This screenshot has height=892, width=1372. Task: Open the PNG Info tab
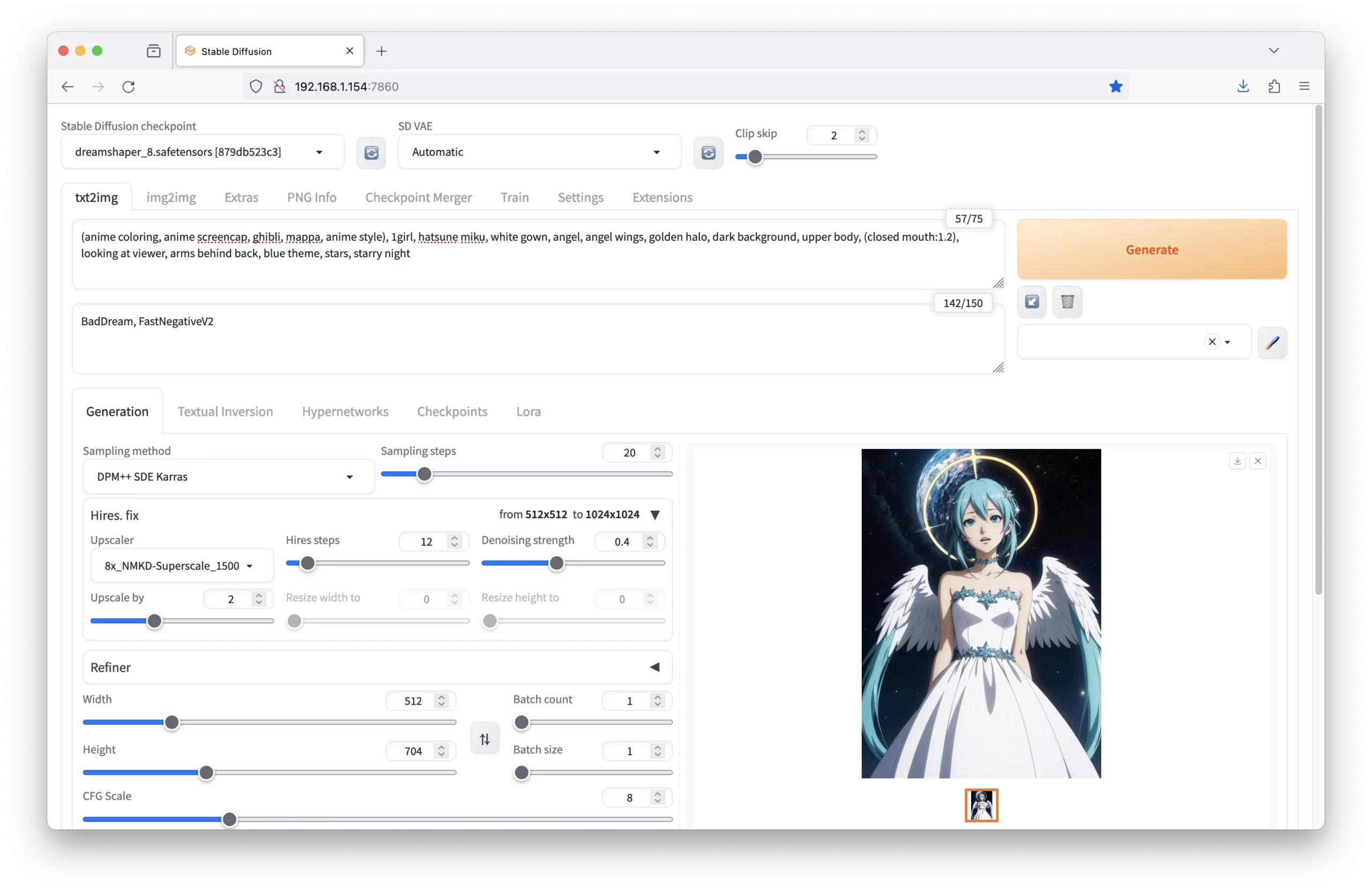tap(311, 197)
